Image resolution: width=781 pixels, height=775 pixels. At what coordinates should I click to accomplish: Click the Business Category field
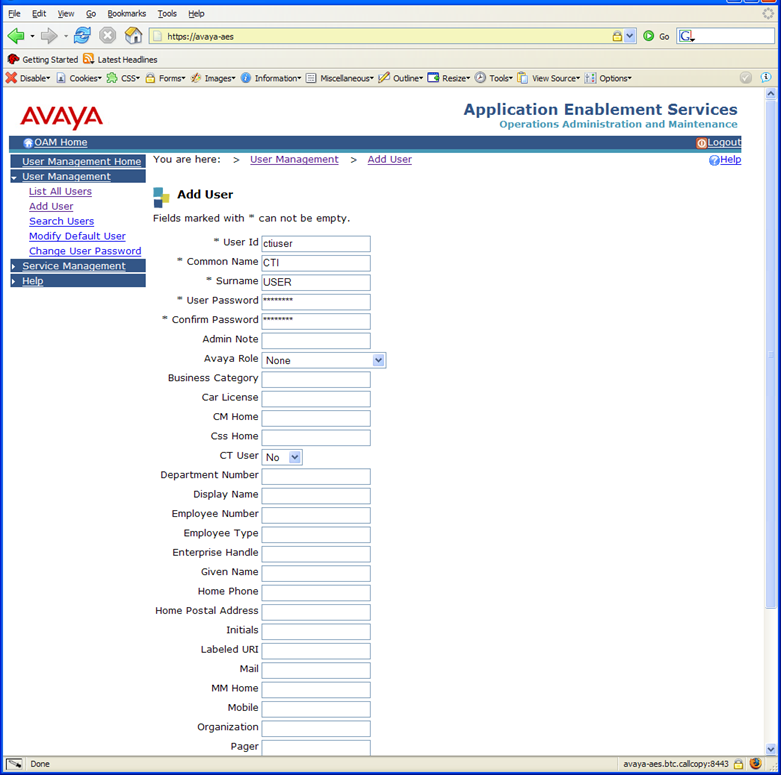(x=316, y=380)
